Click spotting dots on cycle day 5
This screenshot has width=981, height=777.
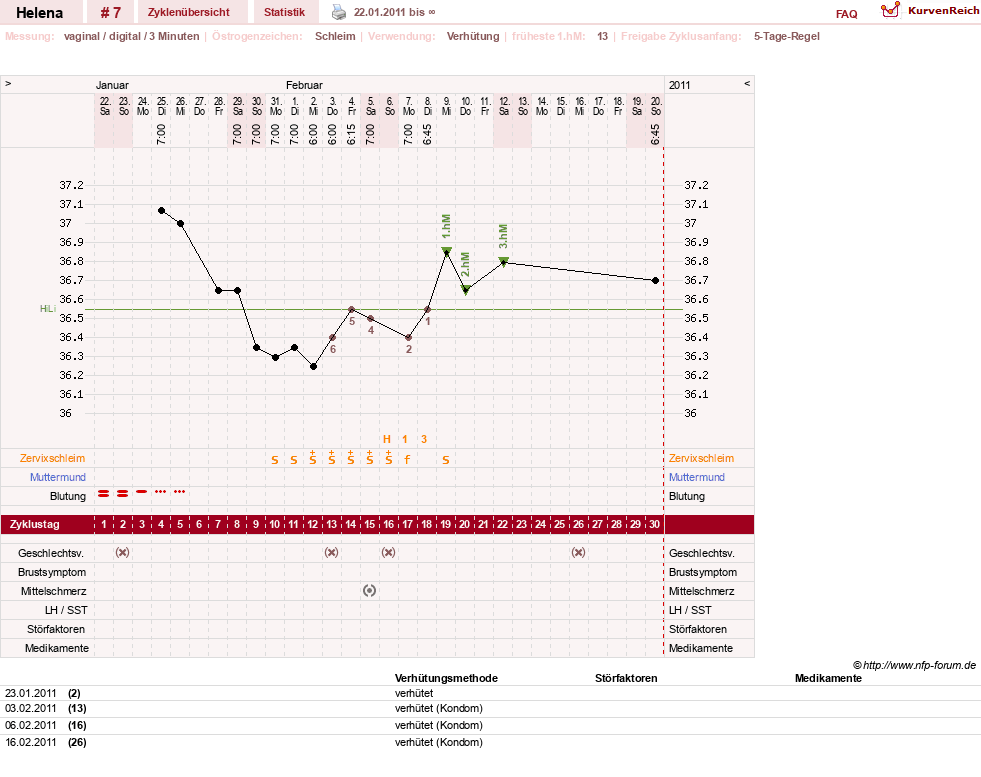coord(180,492)
